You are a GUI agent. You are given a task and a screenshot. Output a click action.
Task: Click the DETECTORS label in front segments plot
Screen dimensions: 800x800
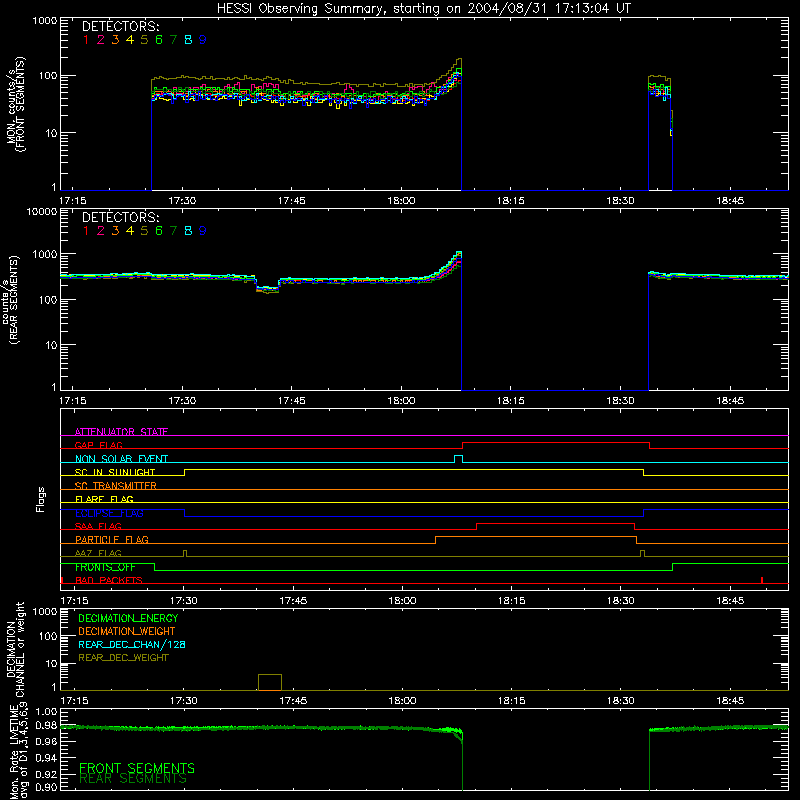(121, 27)
